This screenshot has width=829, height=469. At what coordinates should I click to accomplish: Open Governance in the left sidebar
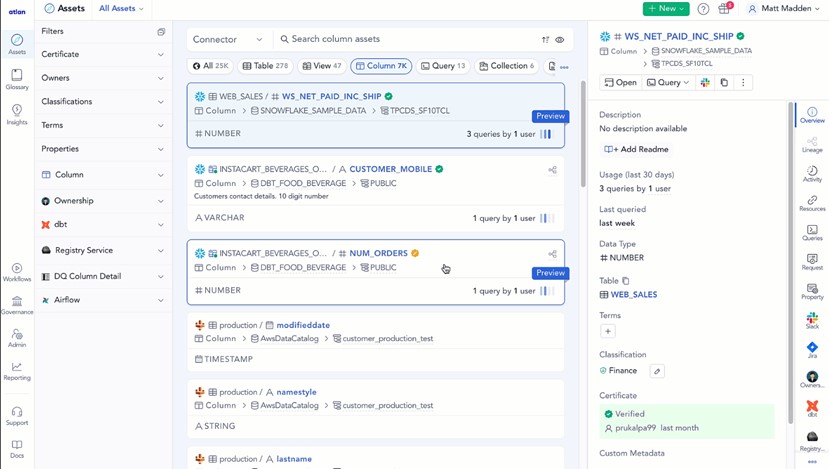17,305
